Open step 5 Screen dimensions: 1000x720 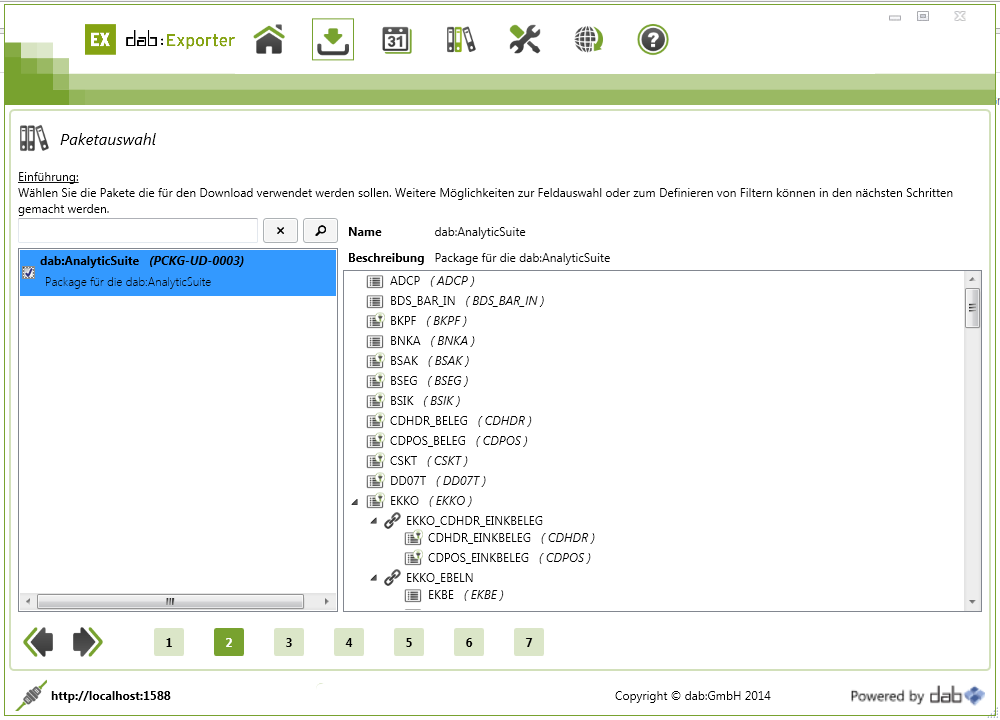pyautogui.click(x=409, y=642)
